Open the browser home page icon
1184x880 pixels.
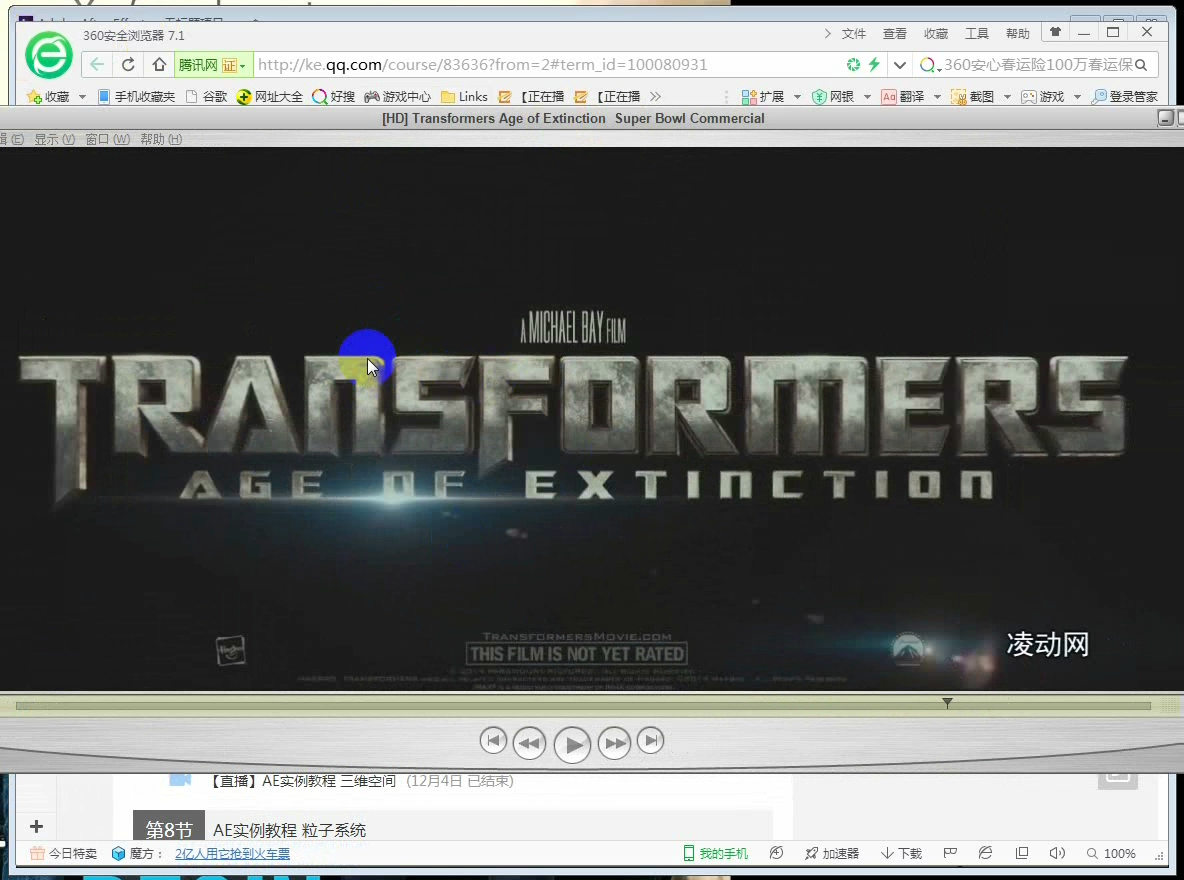click(159, 65)
